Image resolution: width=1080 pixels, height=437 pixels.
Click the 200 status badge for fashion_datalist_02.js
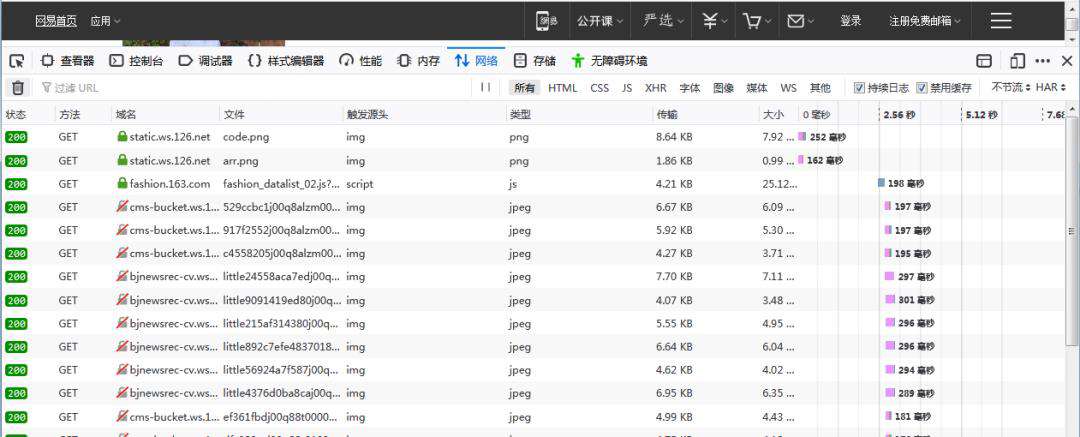[16, 184]
